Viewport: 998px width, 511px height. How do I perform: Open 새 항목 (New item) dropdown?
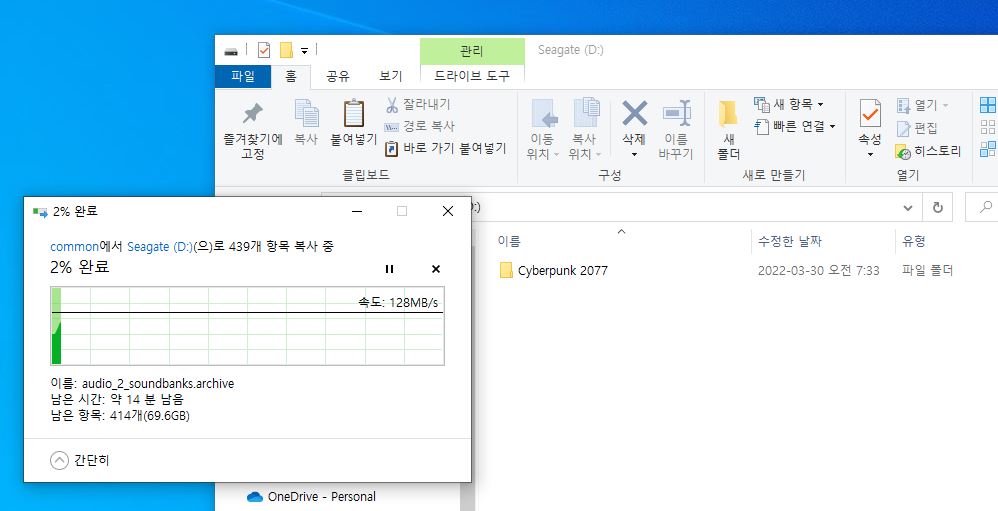789,104
